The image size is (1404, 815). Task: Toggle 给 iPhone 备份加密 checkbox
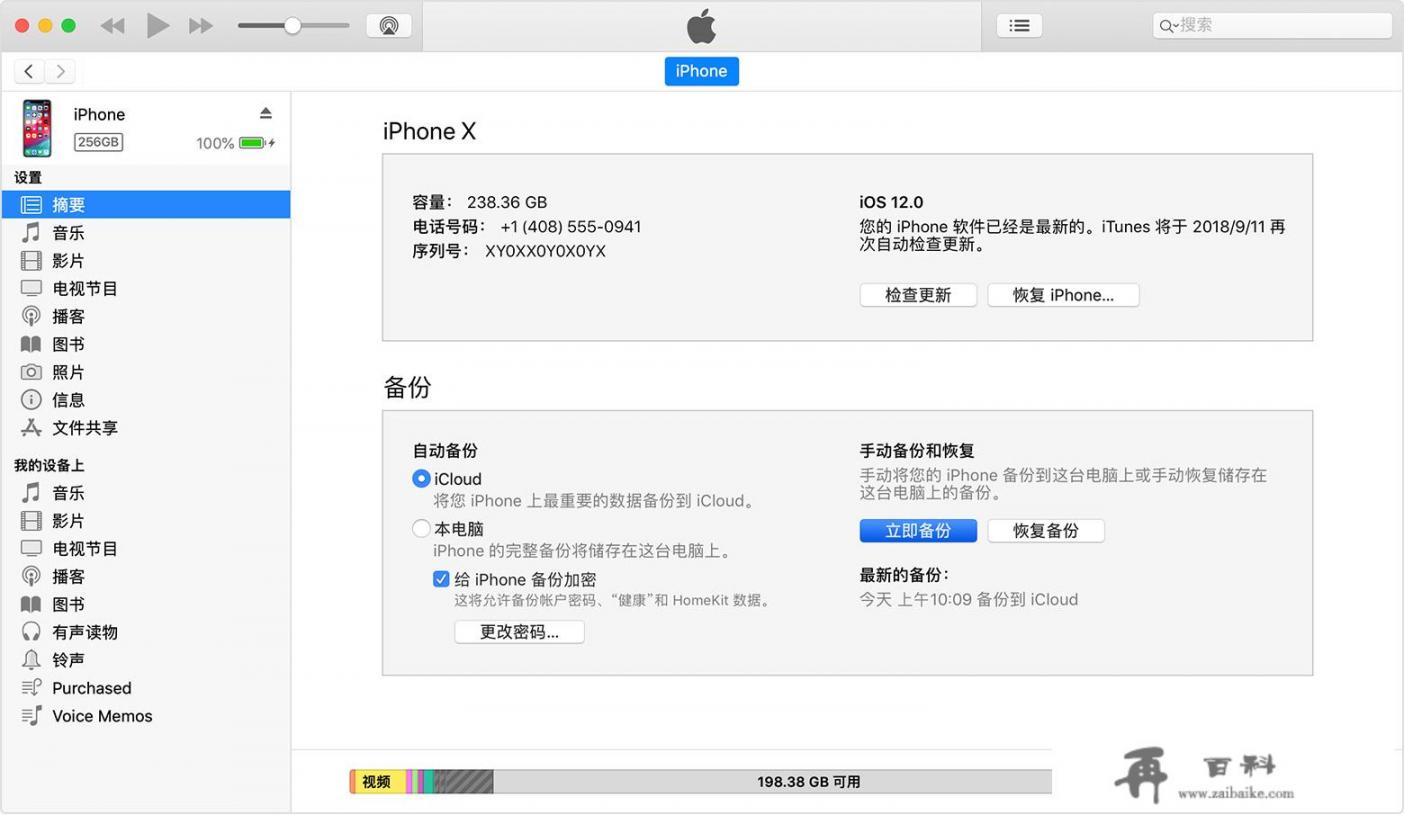441,579
